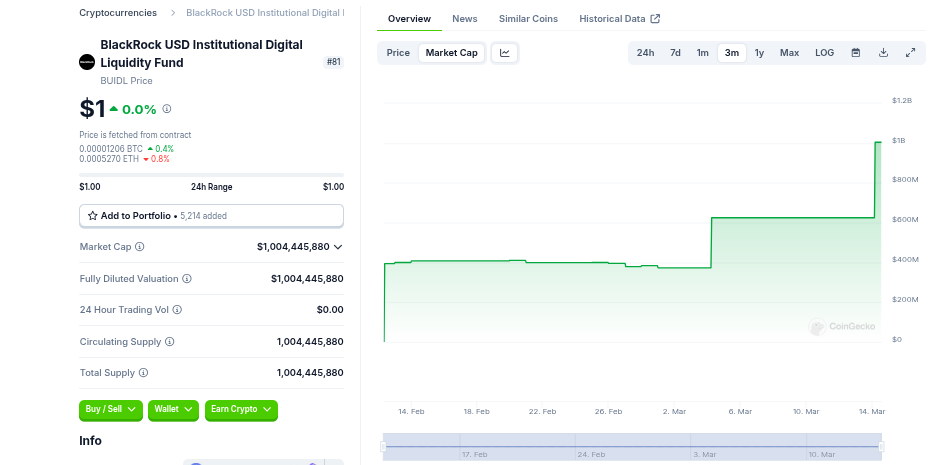This screenshot has width=944, height=465.
Task: Click the BlackRock coin logo icon
Action: coord(87,62)
